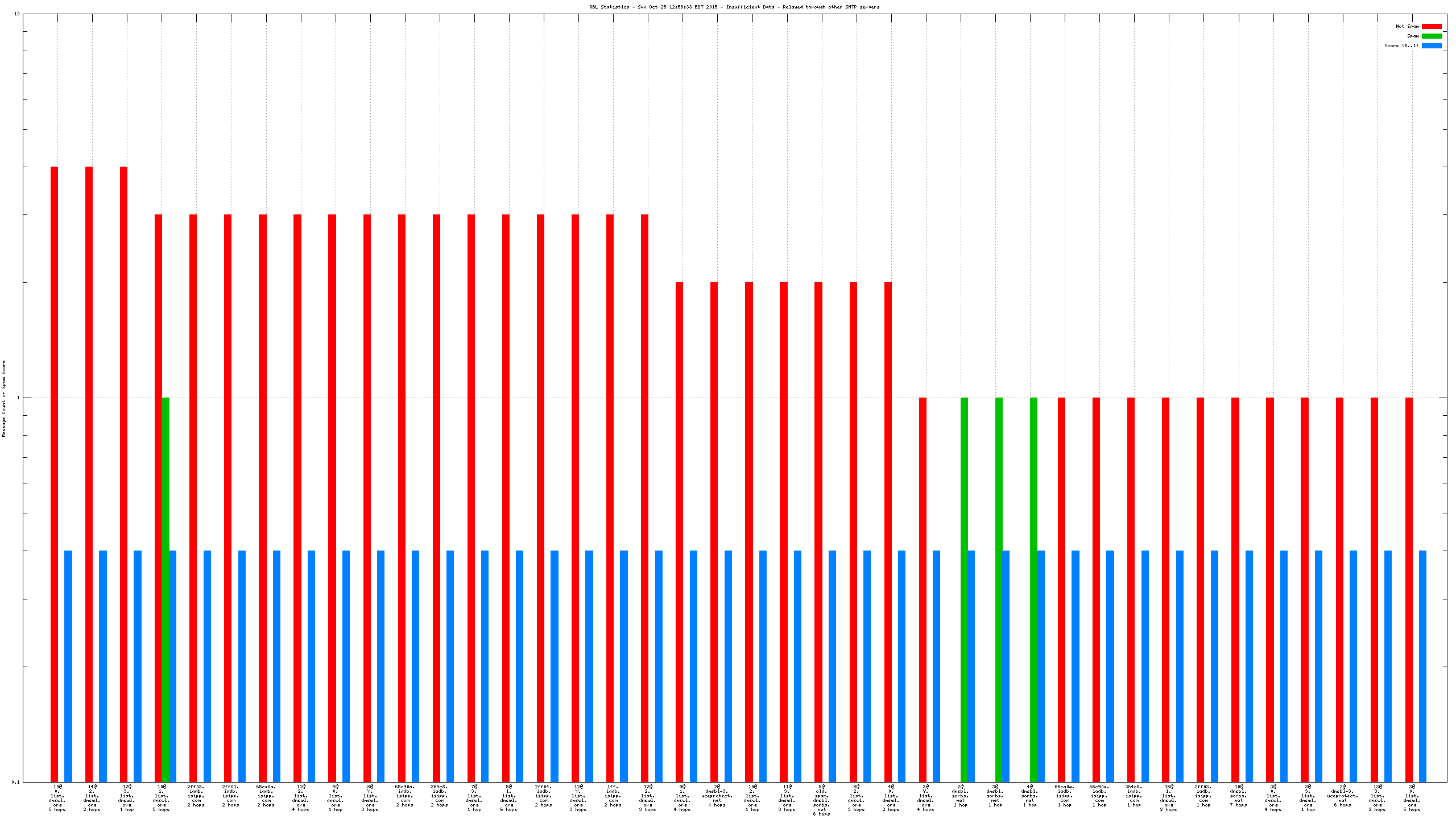Click the 10@ dnsbl.sorbs.net 7 hops label

[1238, 795]
